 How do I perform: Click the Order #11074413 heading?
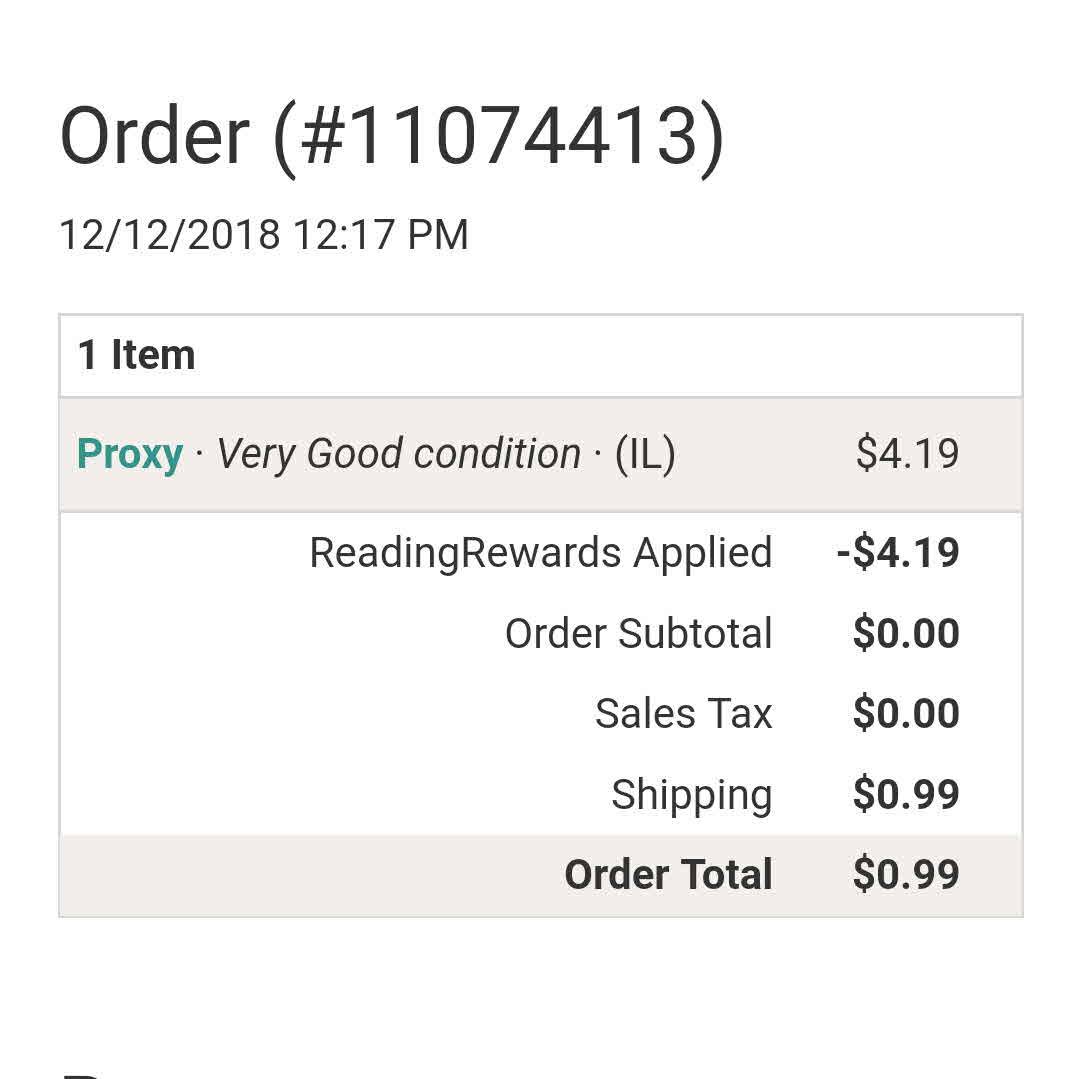(x=392, y=137)
